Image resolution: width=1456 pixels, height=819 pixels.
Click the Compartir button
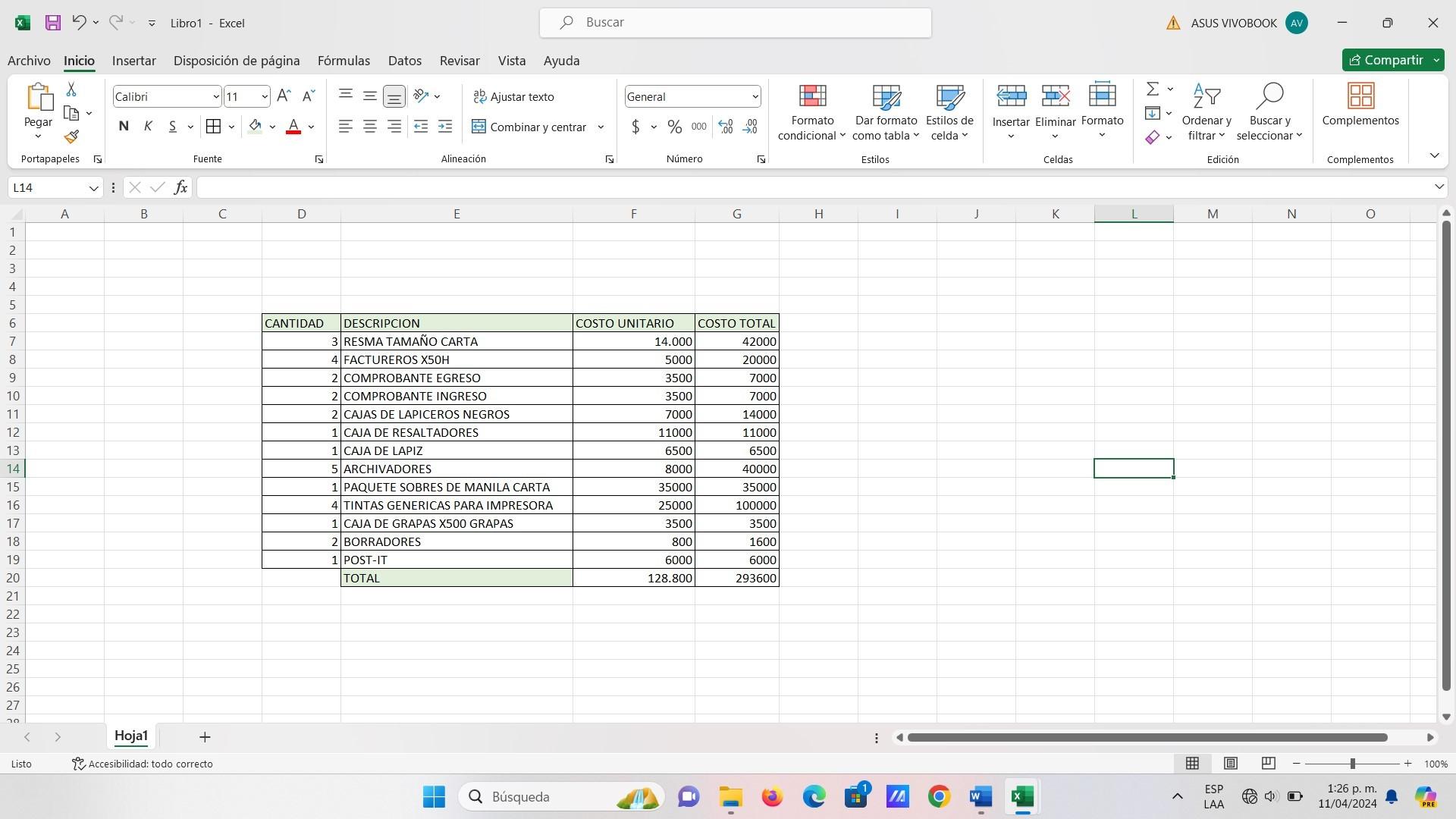click(x=1385, y=60)
